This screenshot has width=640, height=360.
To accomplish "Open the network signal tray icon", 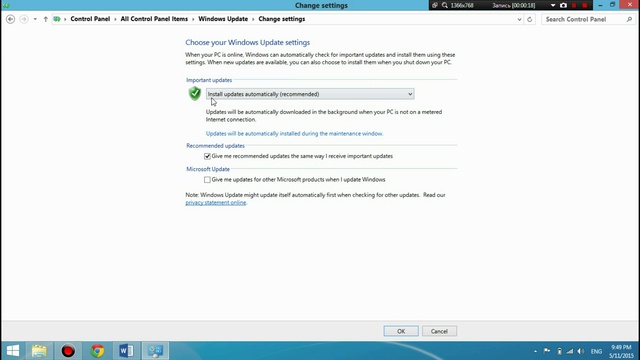I will coord(570,351).
